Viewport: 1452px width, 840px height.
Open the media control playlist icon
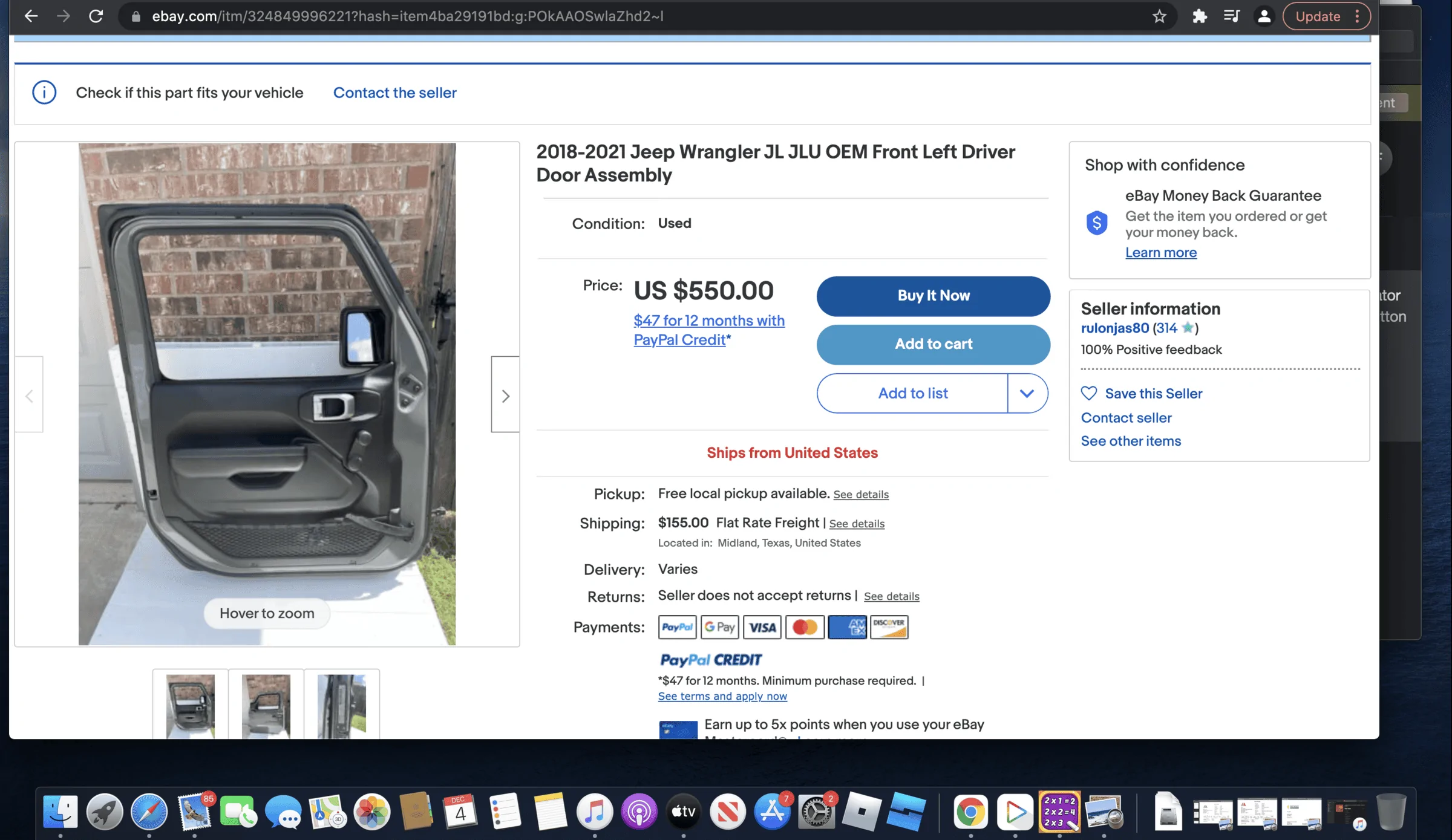click(x=1231, y=16)
